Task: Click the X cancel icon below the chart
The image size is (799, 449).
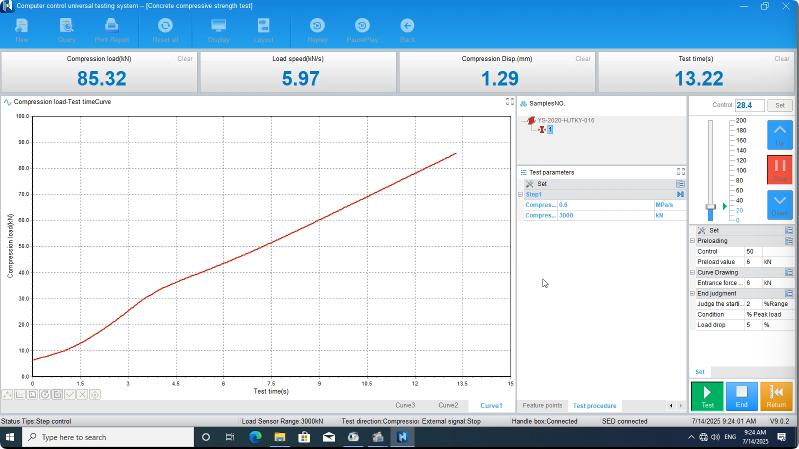Action: 82,394
